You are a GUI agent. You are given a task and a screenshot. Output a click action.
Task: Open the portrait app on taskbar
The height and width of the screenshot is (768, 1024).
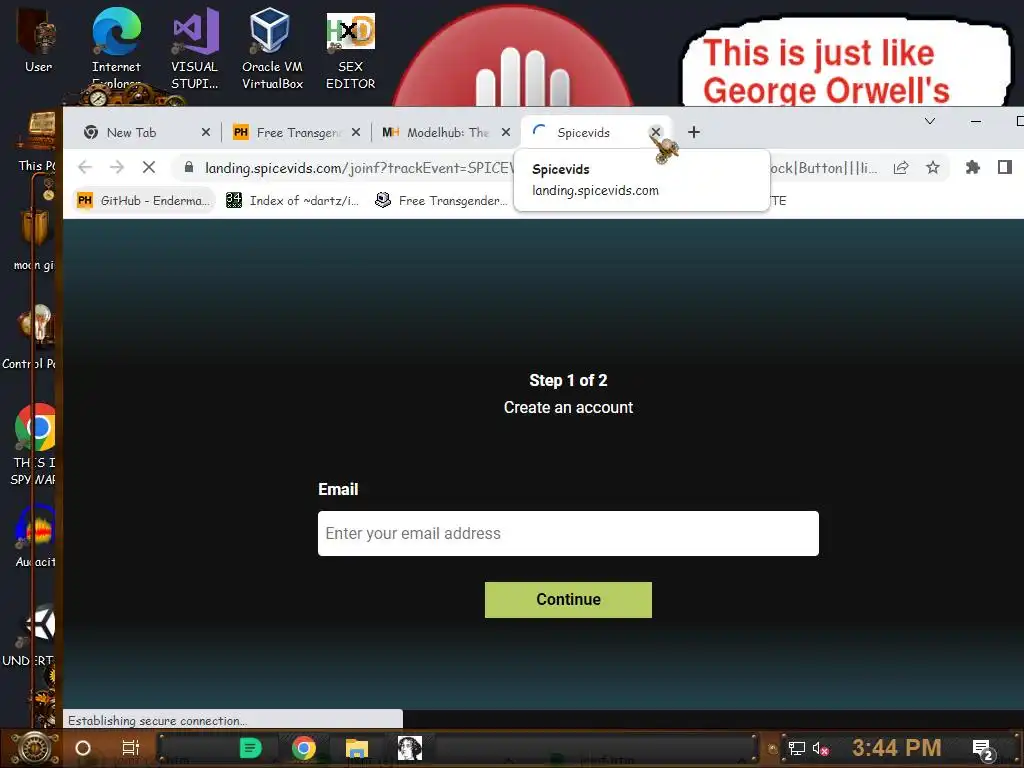pyautogui.click(x=410, y=748)
